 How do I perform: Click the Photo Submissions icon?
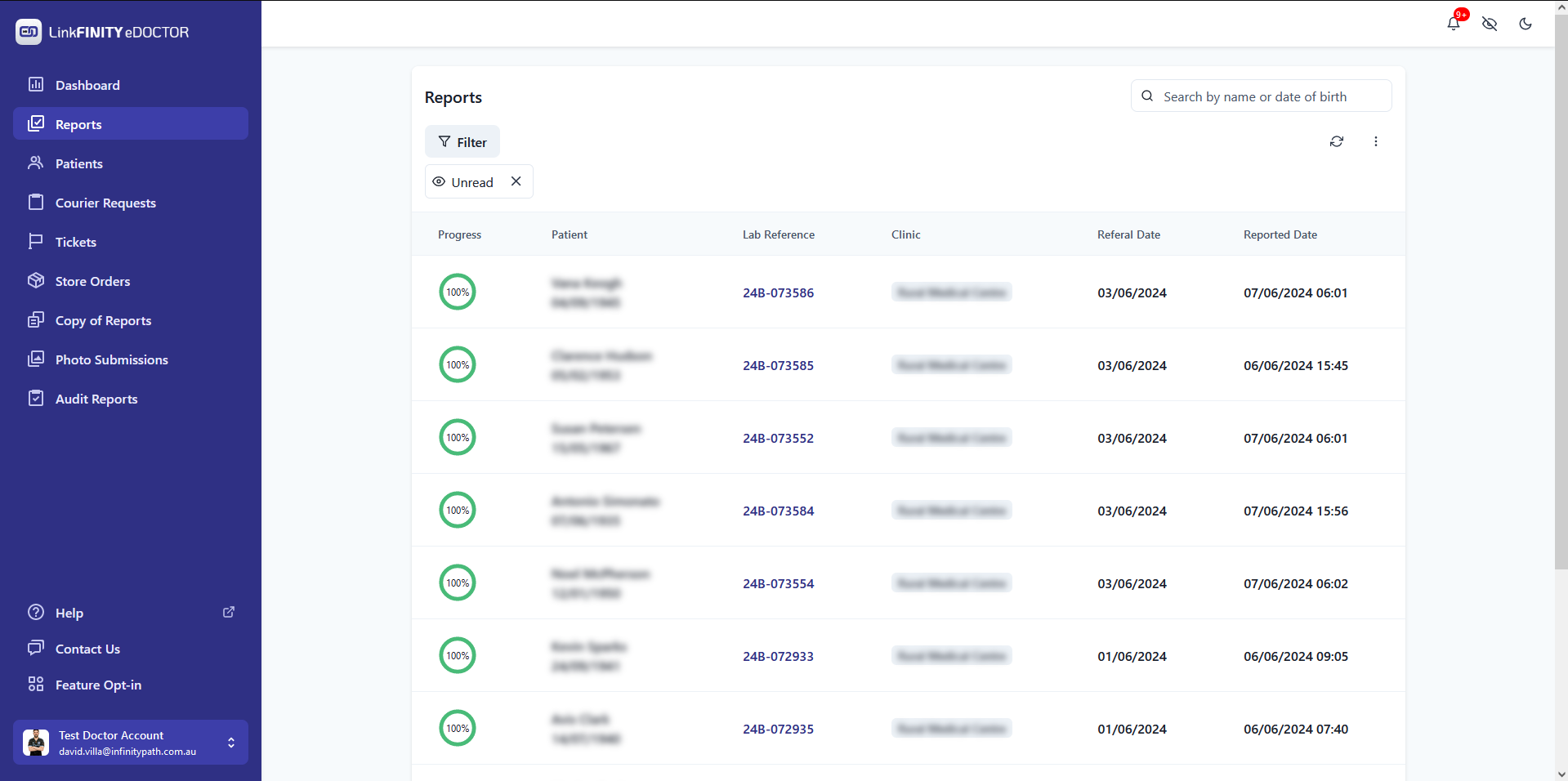(36, 359)
